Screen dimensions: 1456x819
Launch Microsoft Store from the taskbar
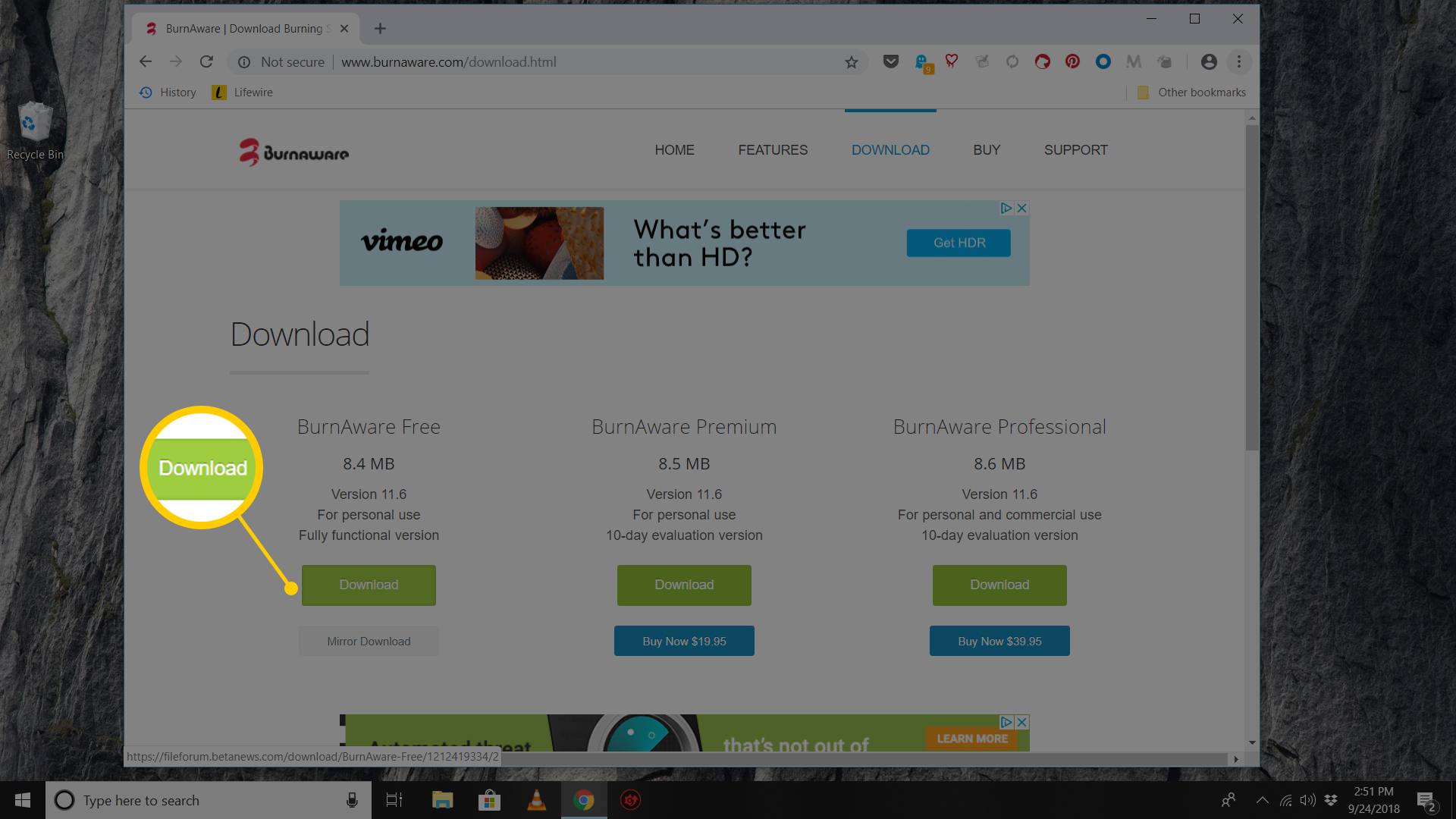tap(489, 800)
